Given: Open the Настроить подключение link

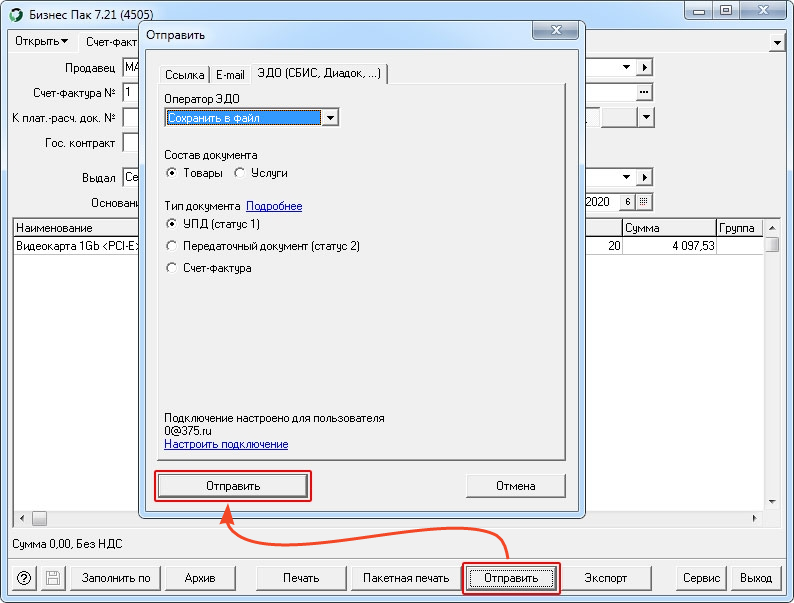Looking at the screenshot, I should tap(226, 444).
